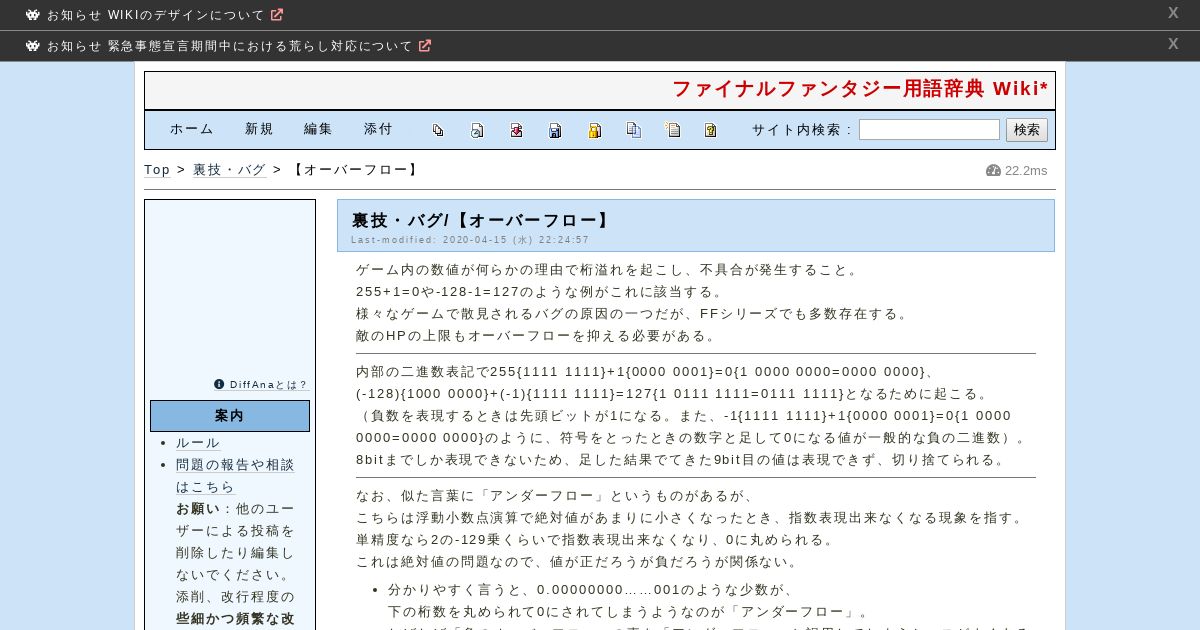Open external link icon beside WIKIのデザインについて
The height and width of the screenshot is (630, 1200).
277,15
